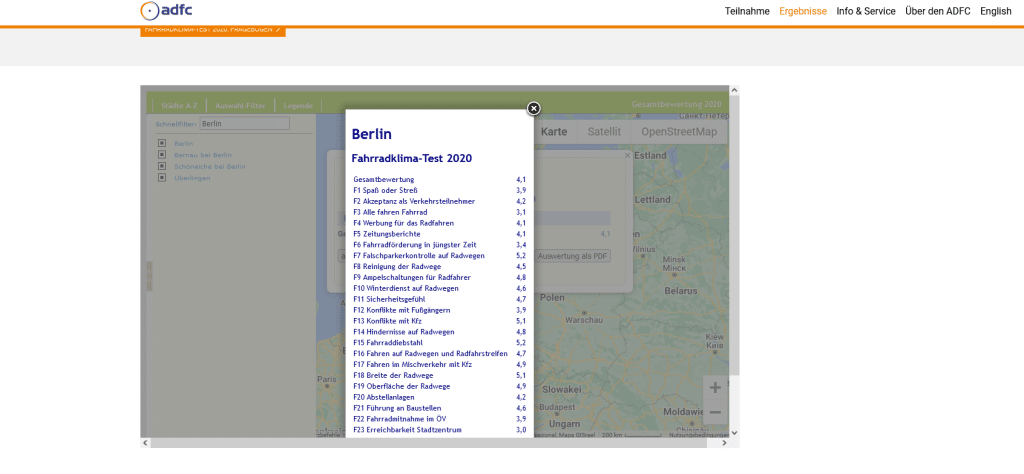Click F9 Ampelschaltungen für Radfahrer row
Screen dimensions: 1024x474
pos(440,277)
